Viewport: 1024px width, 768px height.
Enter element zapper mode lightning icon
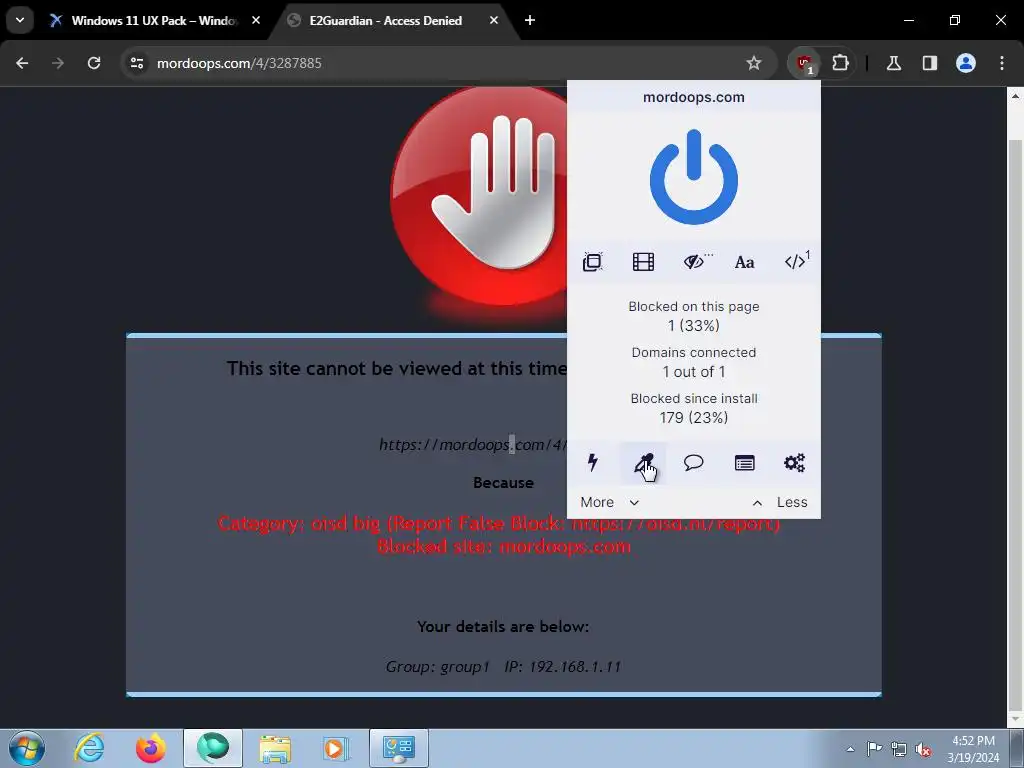click(592, 462)
